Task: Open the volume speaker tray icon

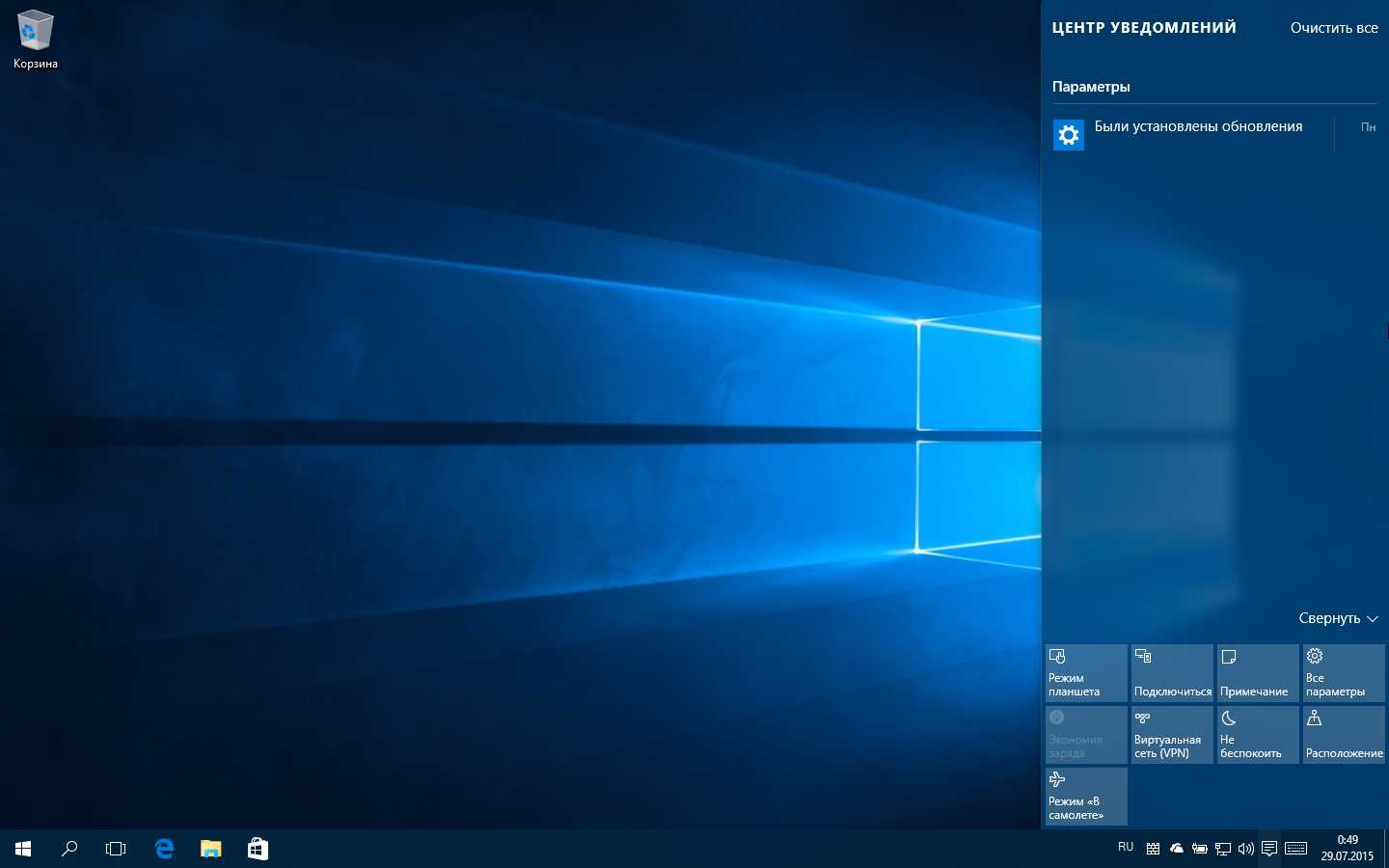Action: pos(1246,849)
